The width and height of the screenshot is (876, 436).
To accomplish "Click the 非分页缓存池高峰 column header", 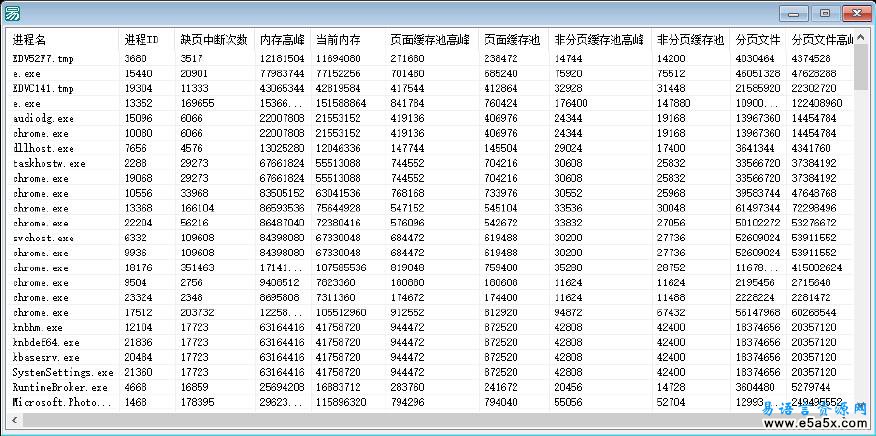I will tap(600, 40).
